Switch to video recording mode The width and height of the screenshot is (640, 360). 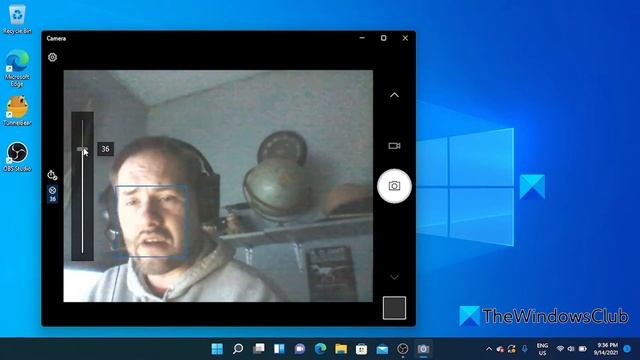[x=394, y=146]
